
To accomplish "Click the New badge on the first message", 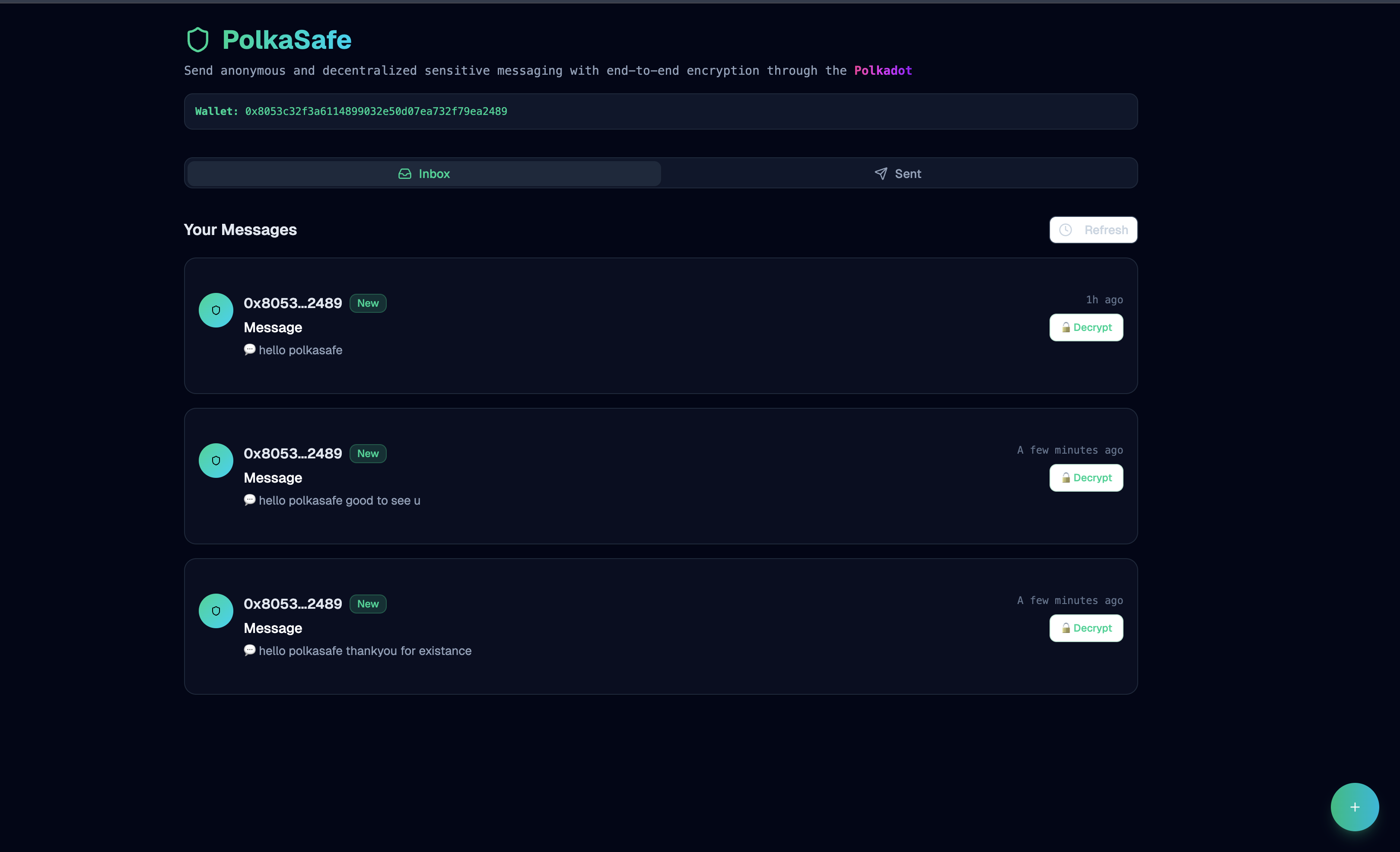I will pos(368,303).
